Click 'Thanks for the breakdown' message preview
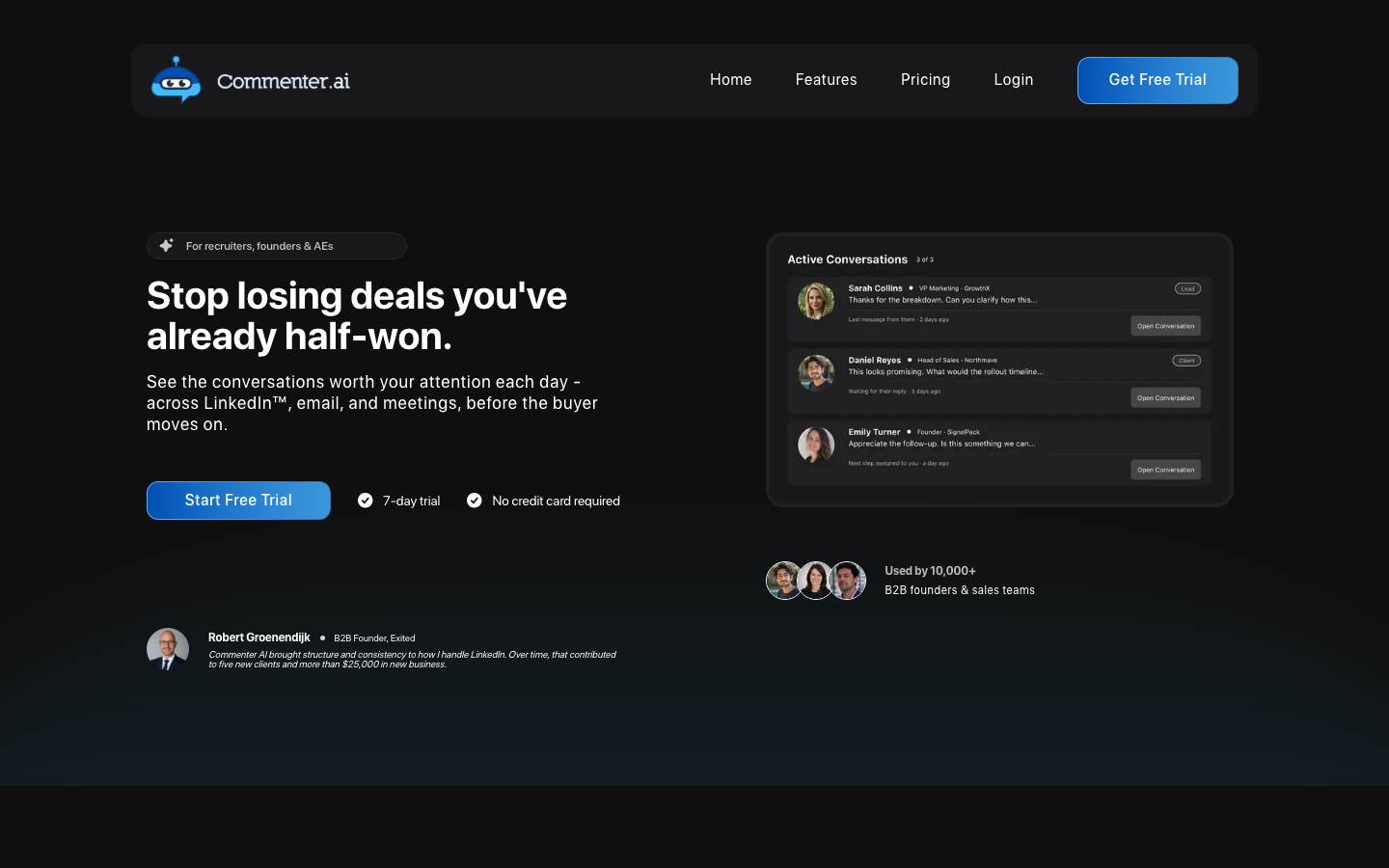Image resolution: width=1389 pixels, height=868 pixels. pyautogui.click(x=942, y=300)
